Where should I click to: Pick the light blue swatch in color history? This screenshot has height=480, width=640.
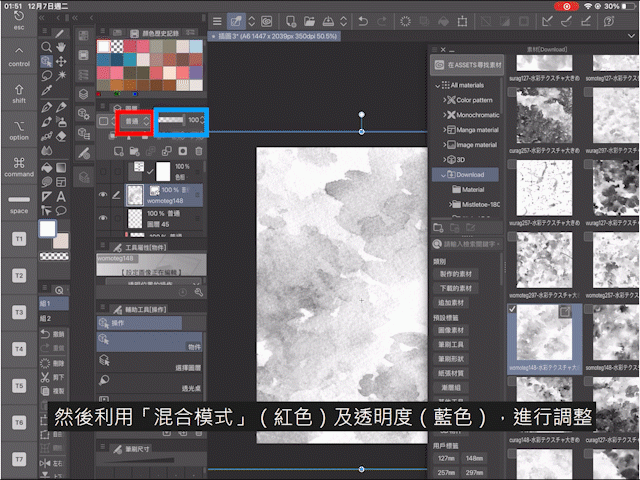click(196, 46)
